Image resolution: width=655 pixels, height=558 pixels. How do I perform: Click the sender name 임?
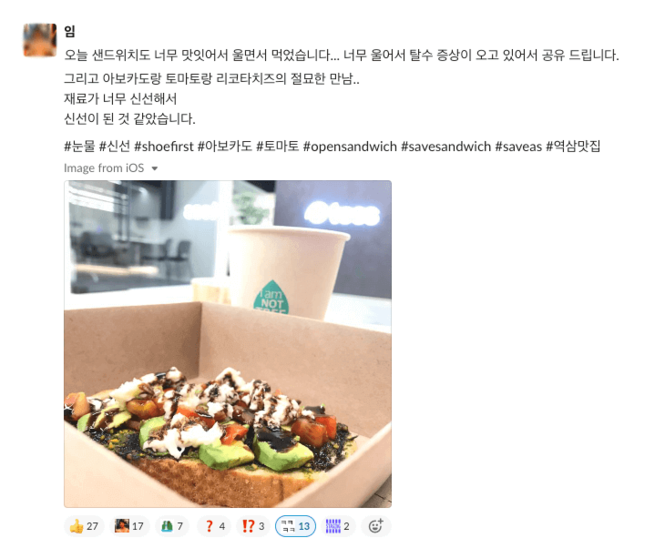(69, 31)
